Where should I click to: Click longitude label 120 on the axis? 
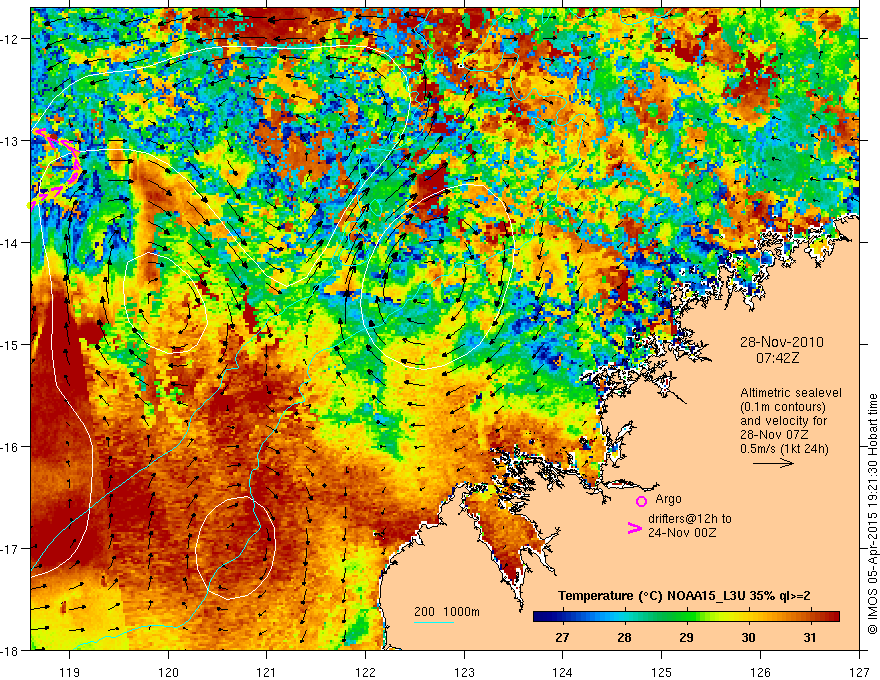tap(168, 672)
